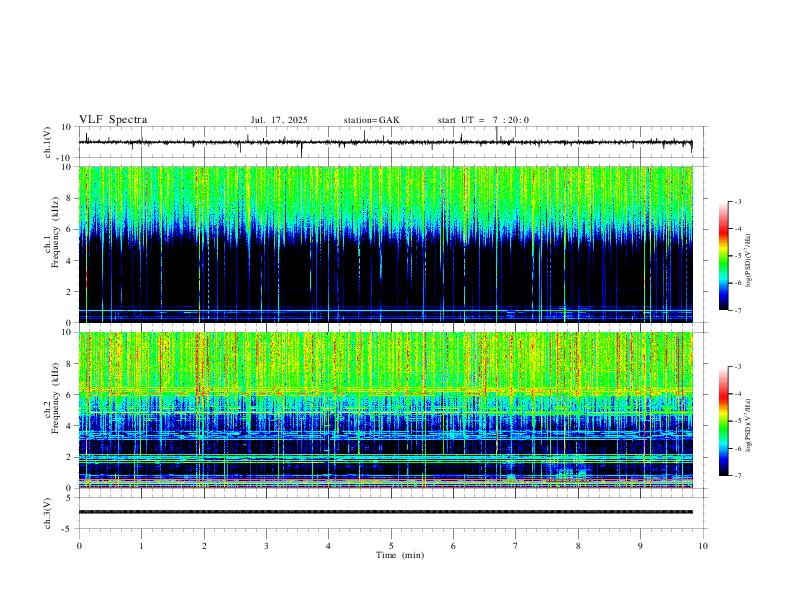Click the ch.1 color scale bar
Screen dimensions: 792x612
tap(724, 256)
